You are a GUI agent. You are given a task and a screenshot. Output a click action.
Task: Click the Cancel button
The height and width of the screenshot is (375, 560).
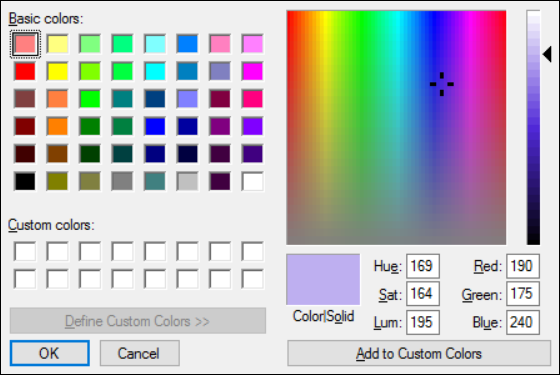[x=140, y=353]
